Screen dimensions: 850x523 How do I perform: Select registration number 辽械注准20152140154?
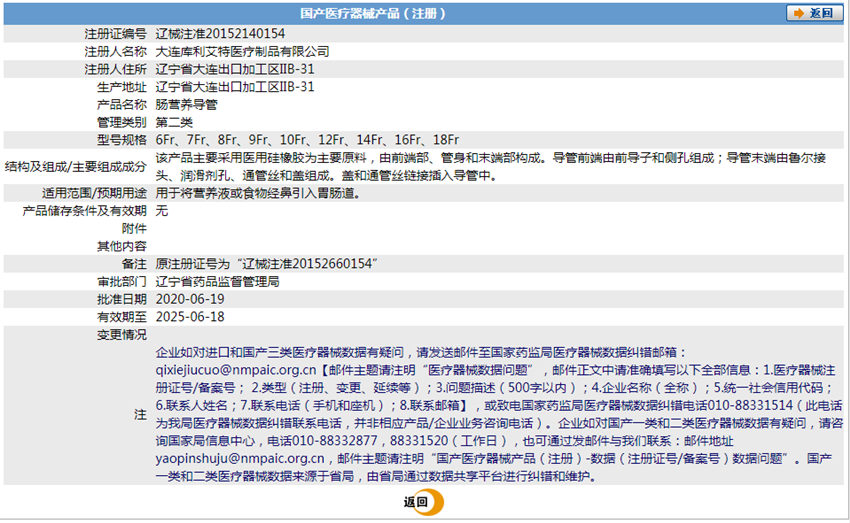(x=220, y=34)
